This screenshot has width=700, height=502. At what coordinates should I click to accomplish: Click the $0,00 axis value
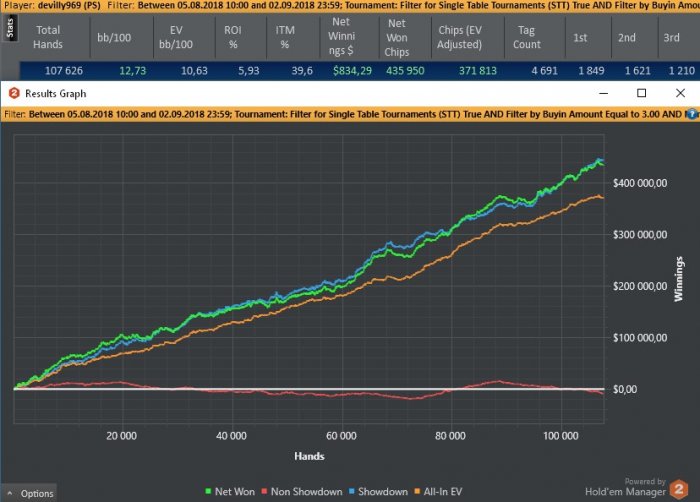point(625,389)
